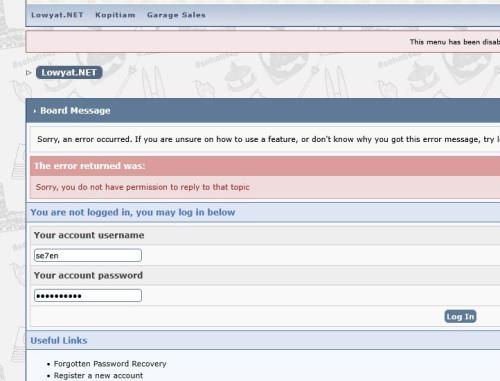Open the Garage Sales menu item
This screenshot has height=381, width=500.
coord(176,15)
